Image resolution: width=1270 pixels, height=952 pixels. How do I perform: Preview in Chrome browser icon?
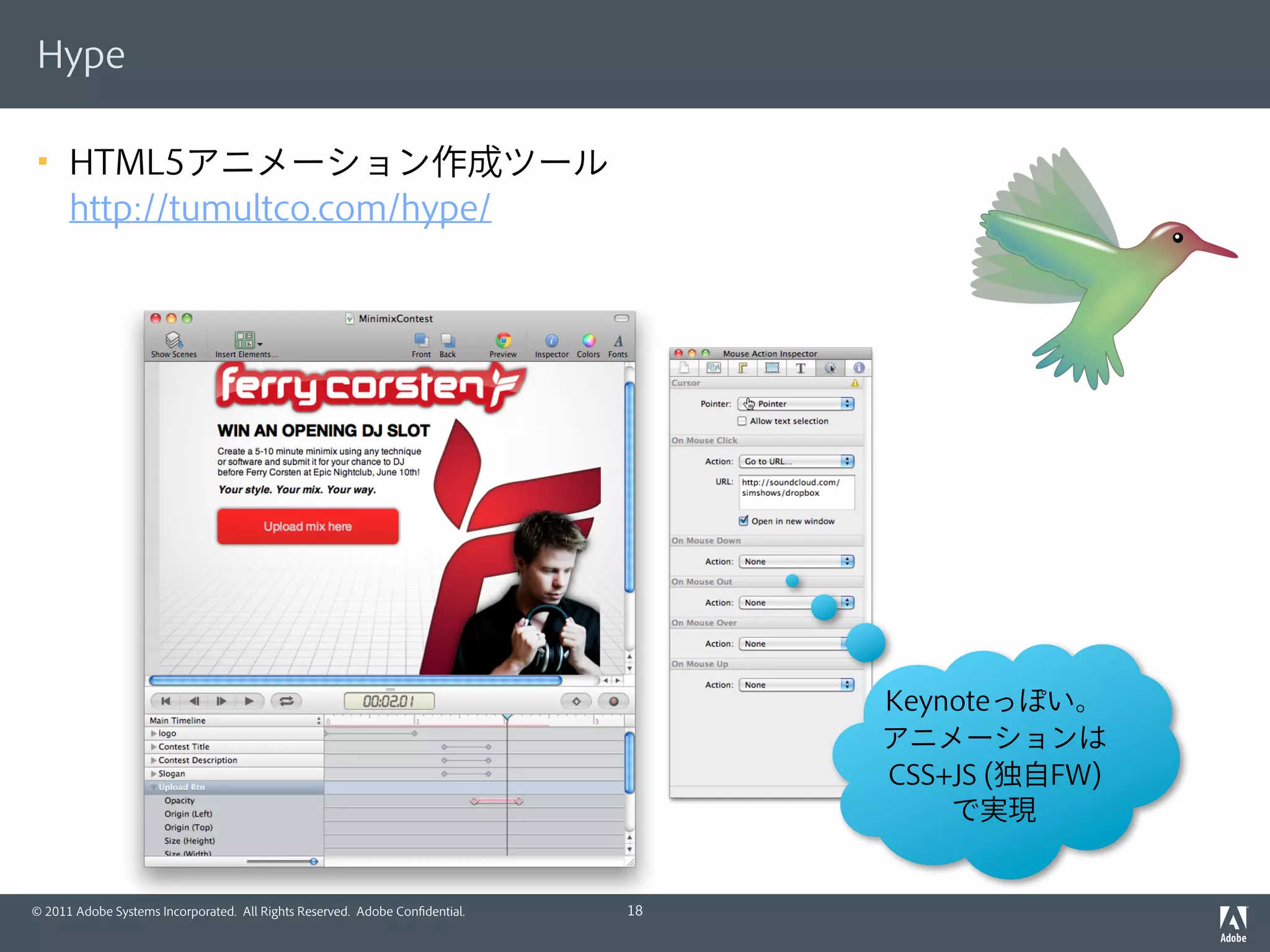tap(503, 340)
